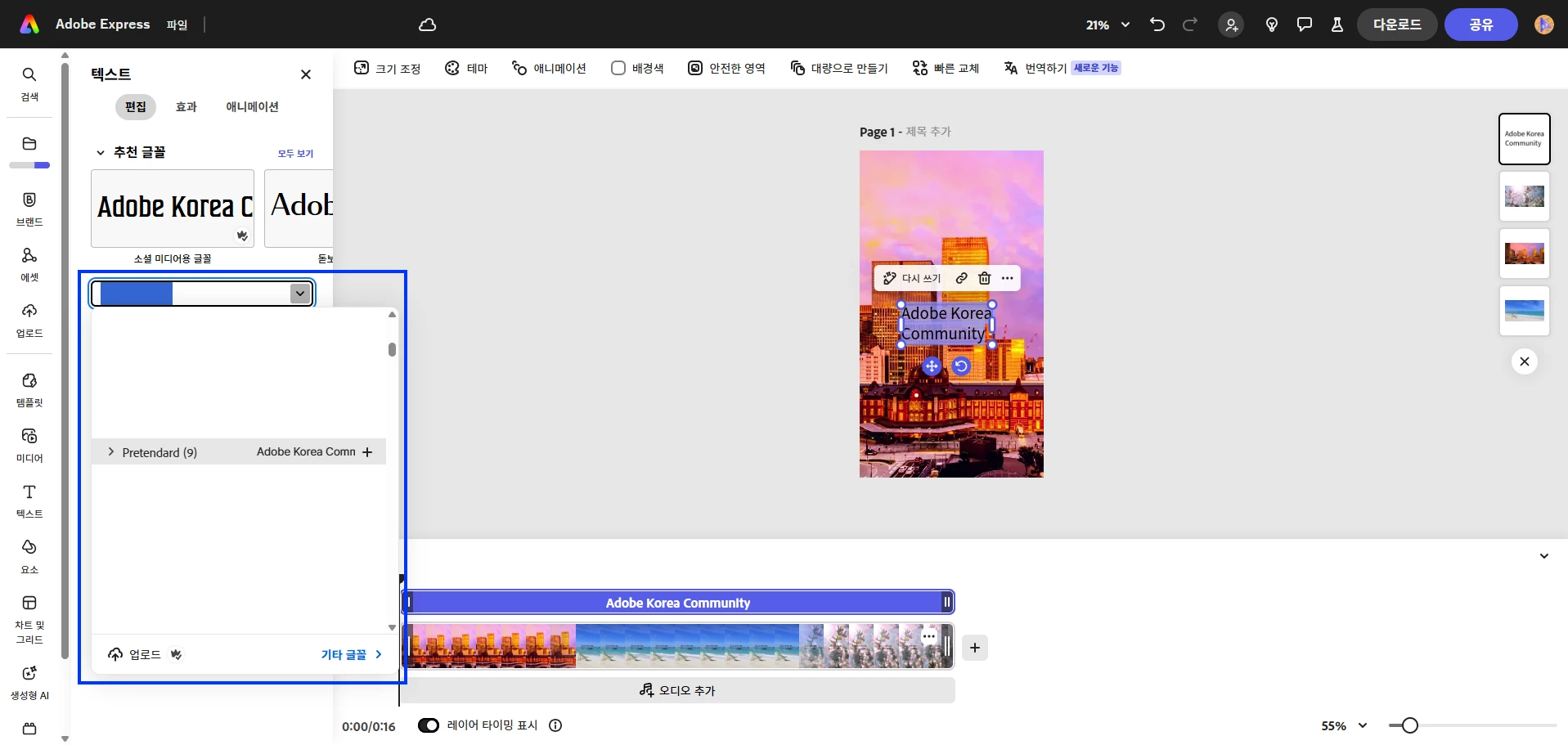Open the beaker experiments icon
This screenshot has height=745, width=1568.
tap(1337, 25)
